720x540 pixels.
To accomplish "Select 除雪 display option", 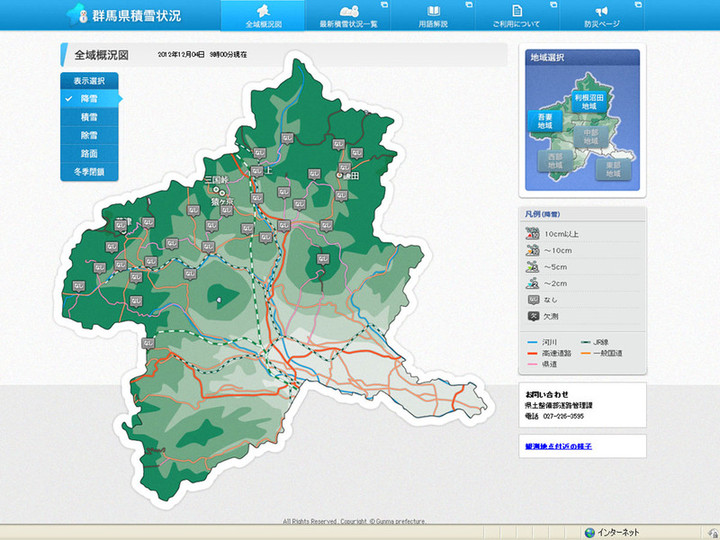I will click(x=90, y=135).
